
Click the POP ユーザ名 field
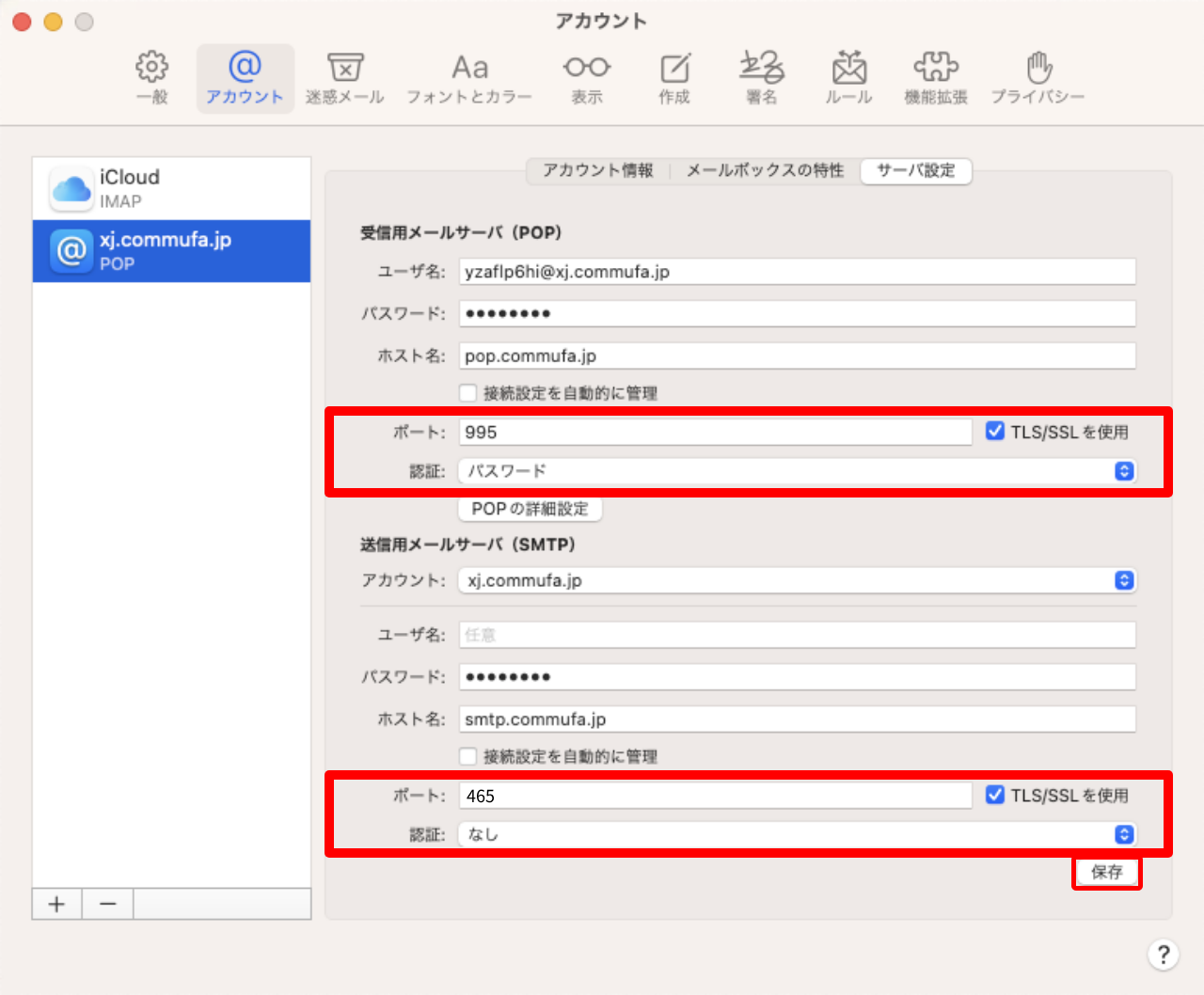[x=797, y=272]
